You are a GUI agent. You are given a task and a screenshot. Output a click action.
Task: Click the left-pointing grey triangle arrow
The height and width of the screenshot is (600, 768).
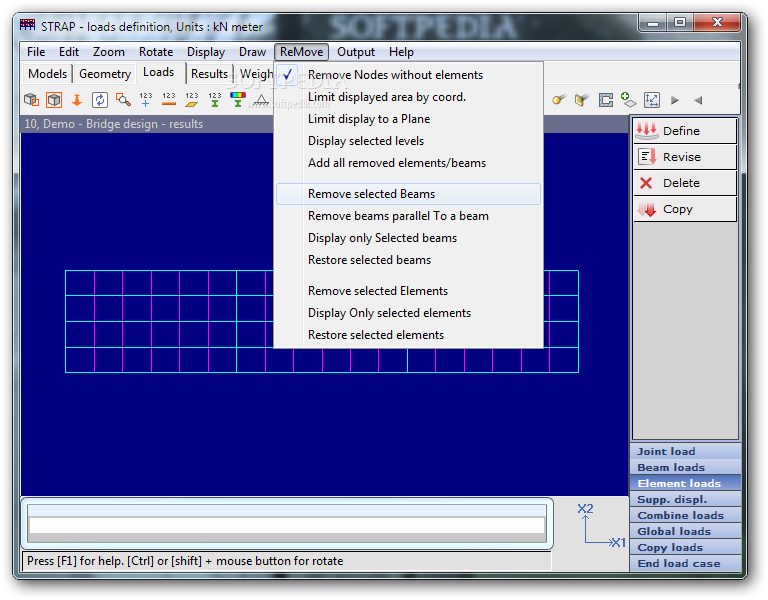[x=698, y=100]
